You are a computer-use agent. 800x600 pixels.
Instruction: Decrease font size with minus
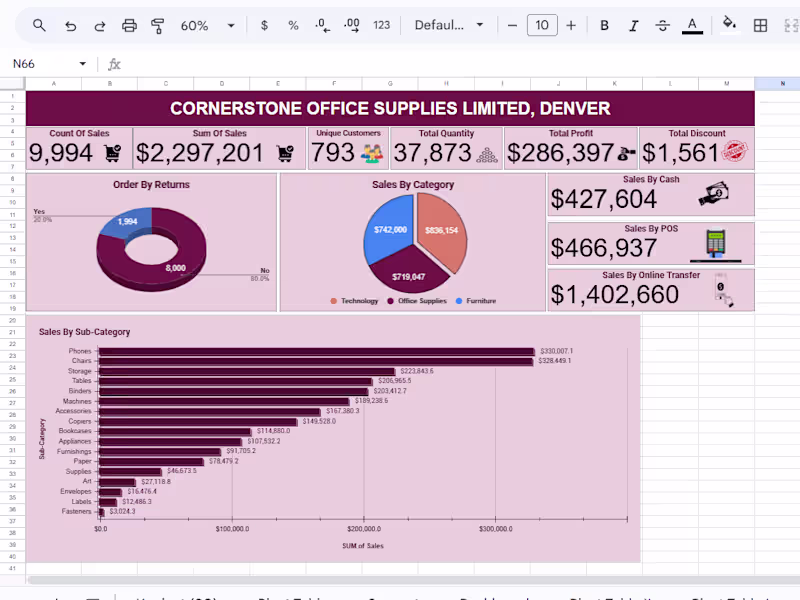coord(512,25)
